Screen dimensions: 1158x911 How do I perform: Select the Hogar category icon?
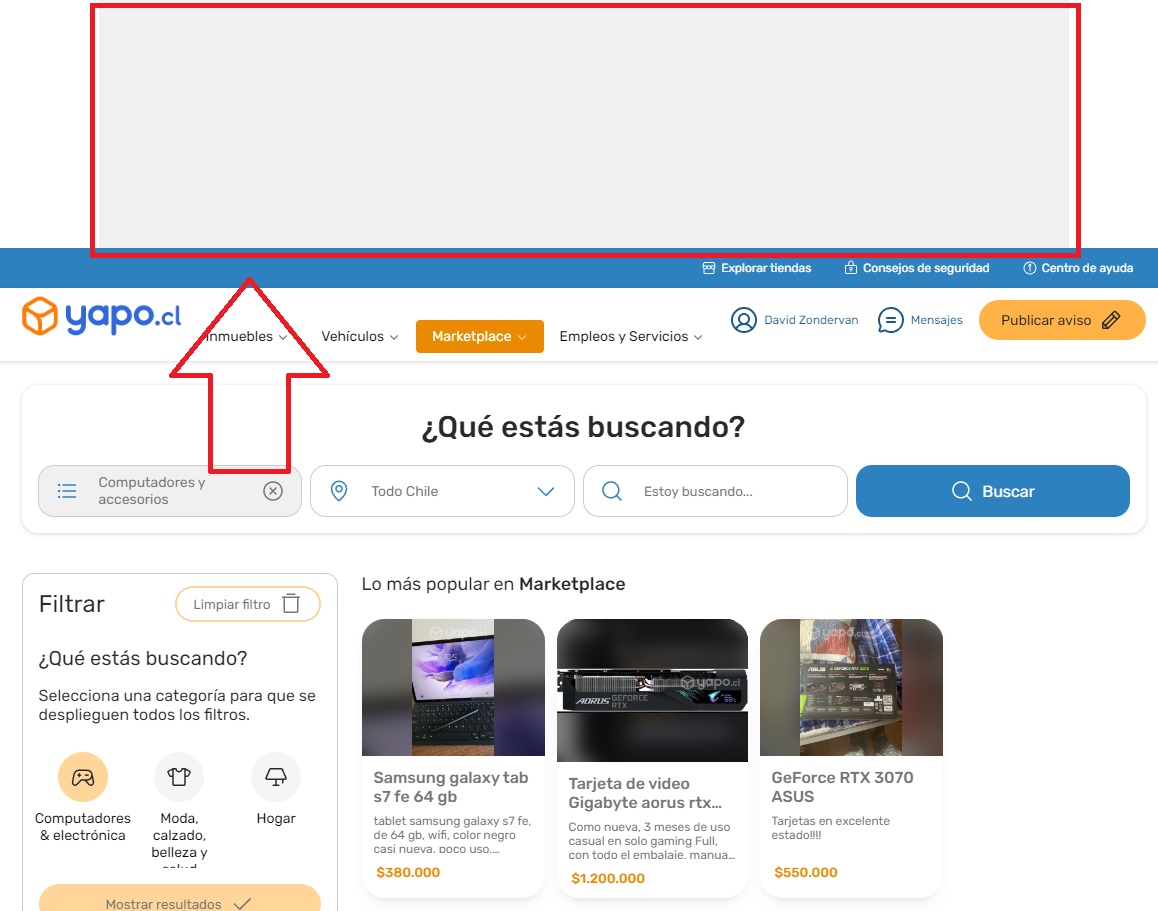(x=275, y=776)
